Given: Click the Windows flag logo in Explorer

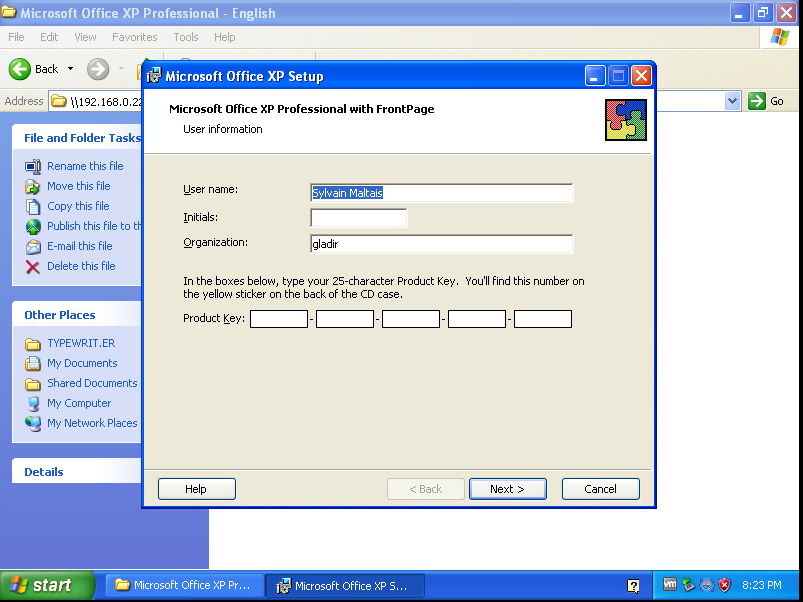Looking at the screenshot, I should 779,37.
